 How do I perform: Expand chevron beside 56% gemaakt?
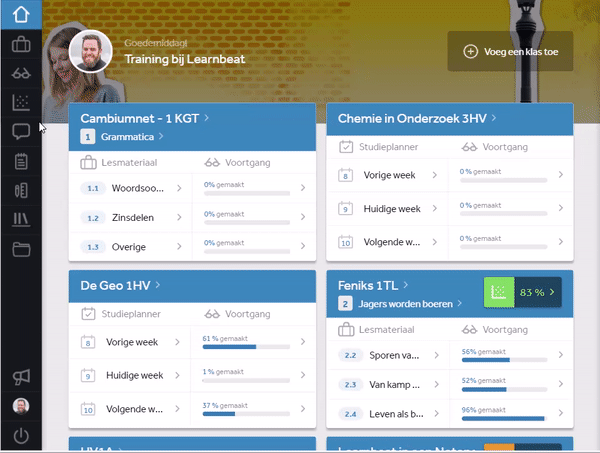[x=561, y=355]
